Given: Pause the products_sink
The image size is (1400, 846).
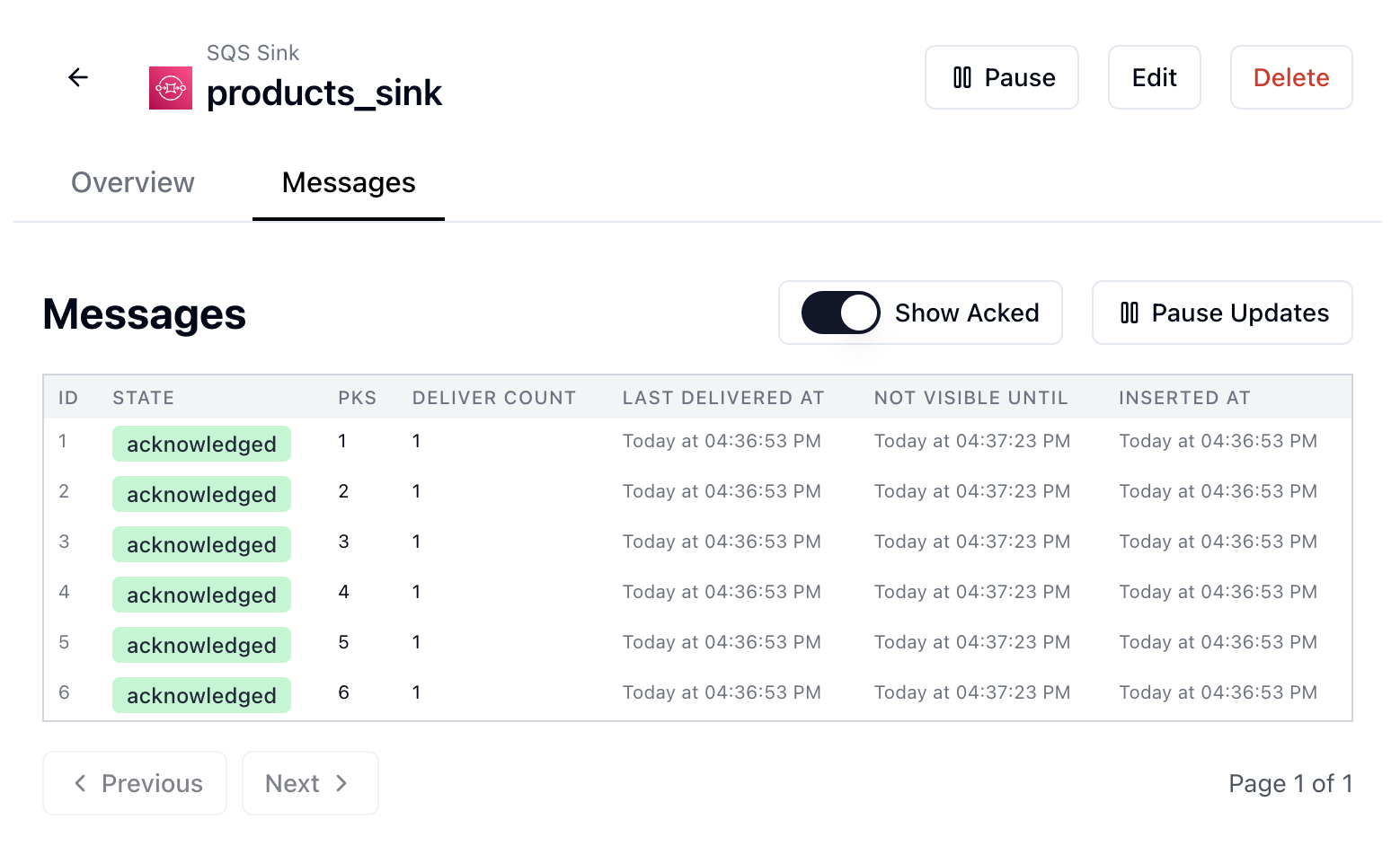Looking at the screenshot, I should tap(1001, 77).
